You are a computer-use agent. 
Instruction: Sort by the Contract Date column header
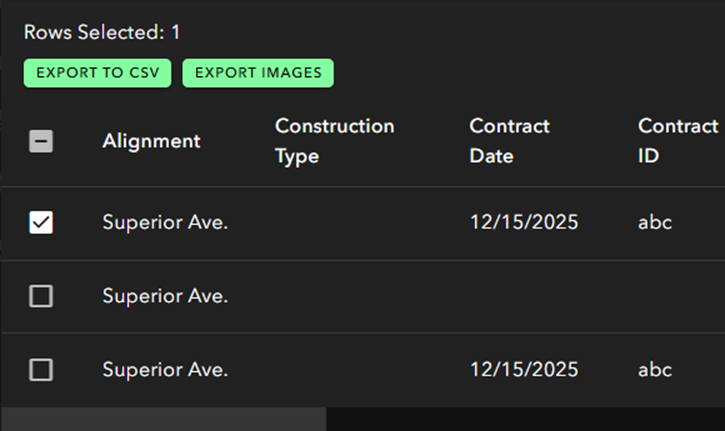click(x=509, y=141)
